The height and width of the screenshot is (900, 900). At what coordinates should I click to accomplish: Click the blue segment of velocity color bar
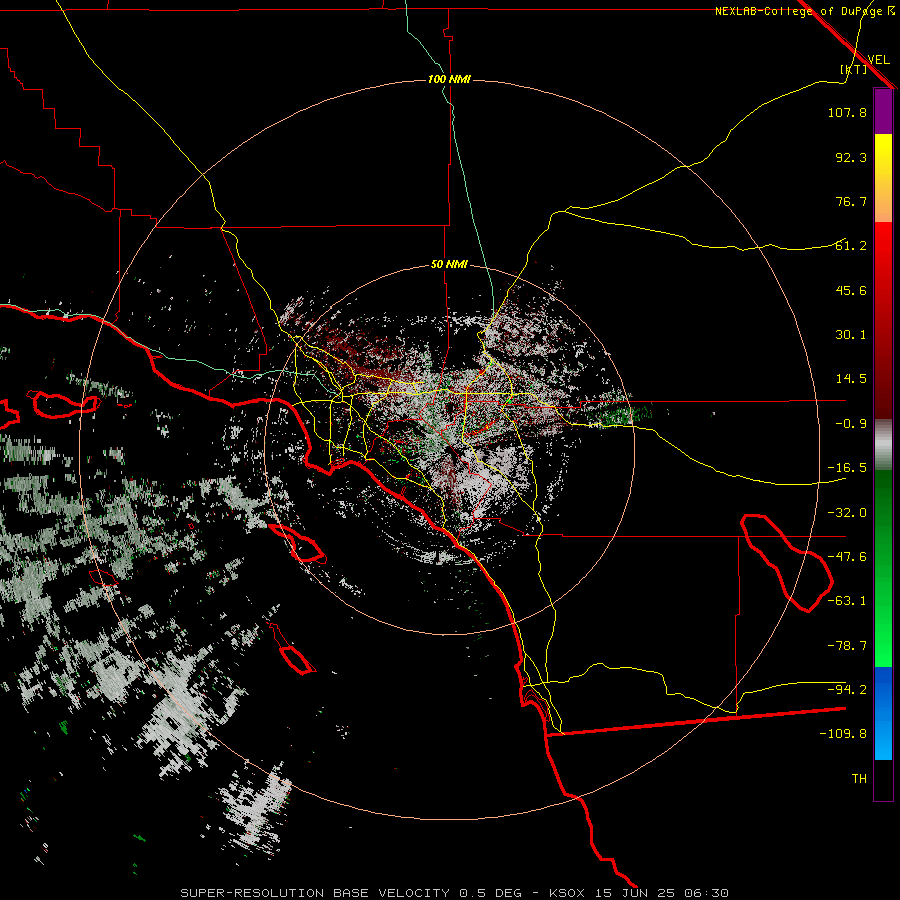click(x=883, y=713)
